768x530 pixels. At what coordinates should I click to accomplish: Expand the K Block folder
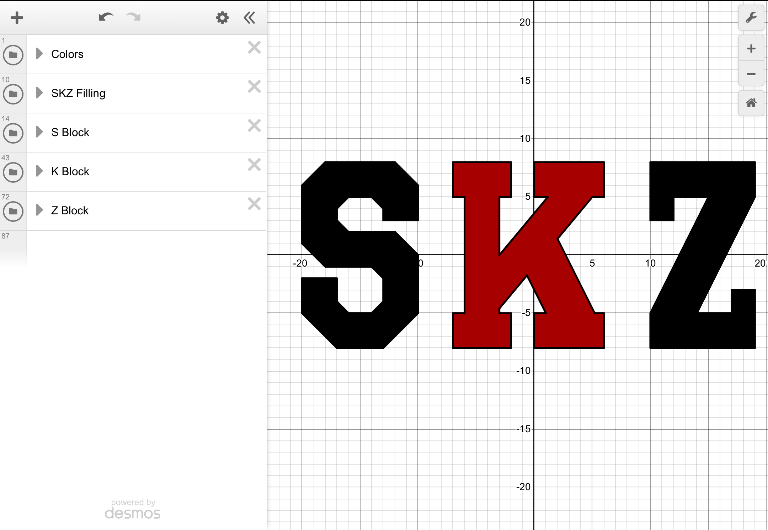[x=40, y=171]
